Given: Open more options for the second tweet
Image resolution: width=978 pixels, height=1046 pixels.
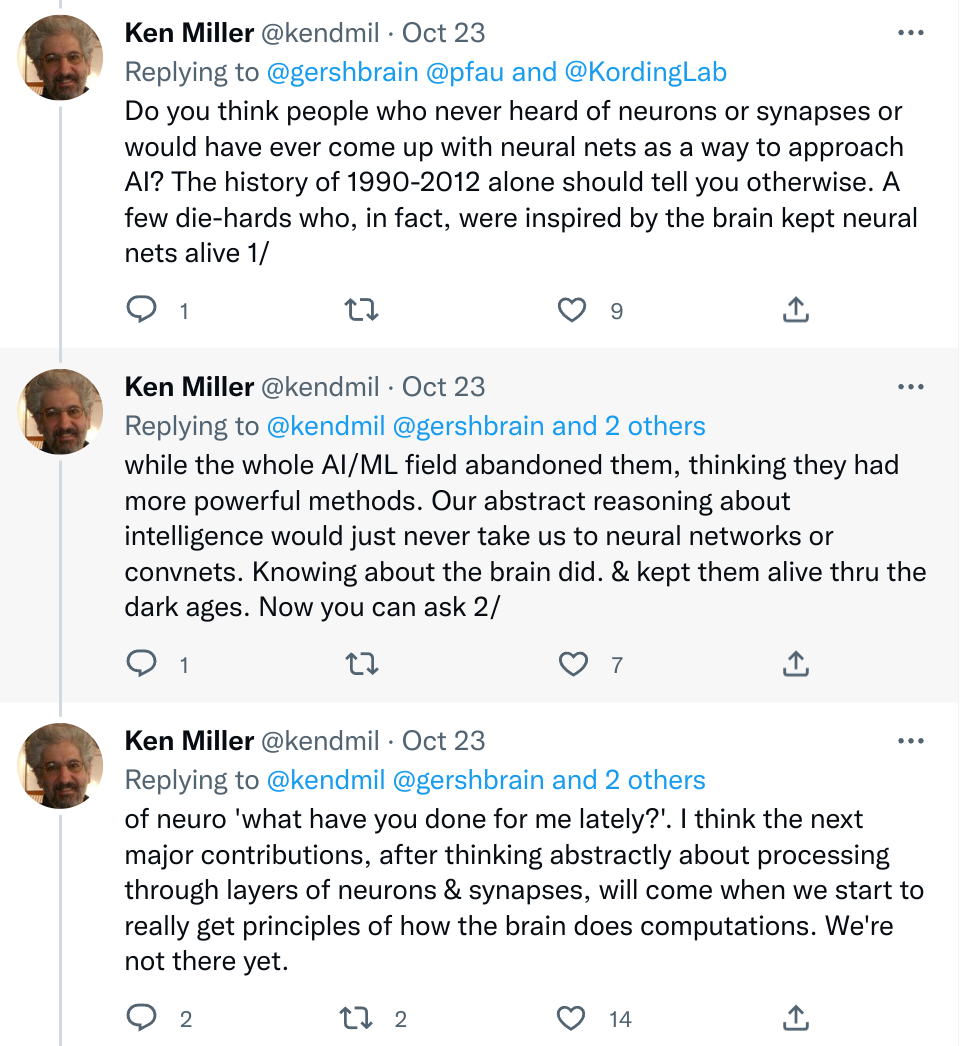Looking at the screenshot, I should point(910,387).
